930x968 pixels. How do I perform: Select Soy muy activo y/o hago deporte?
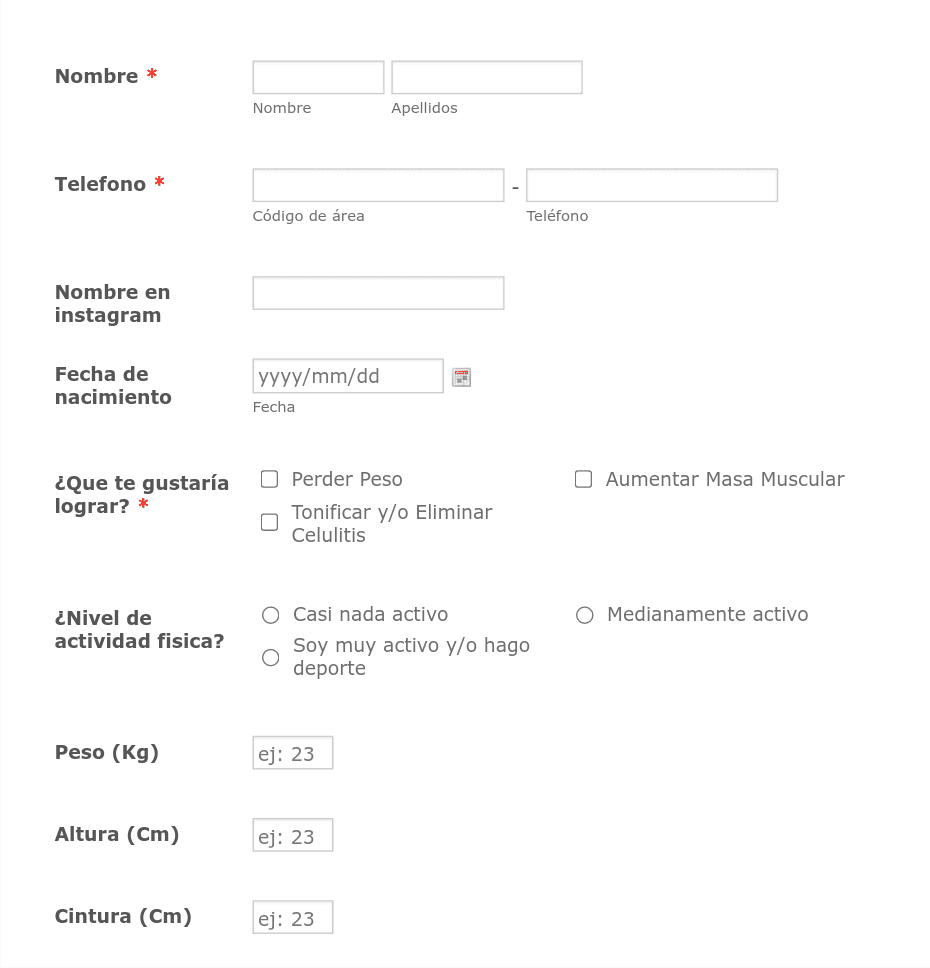270,657
